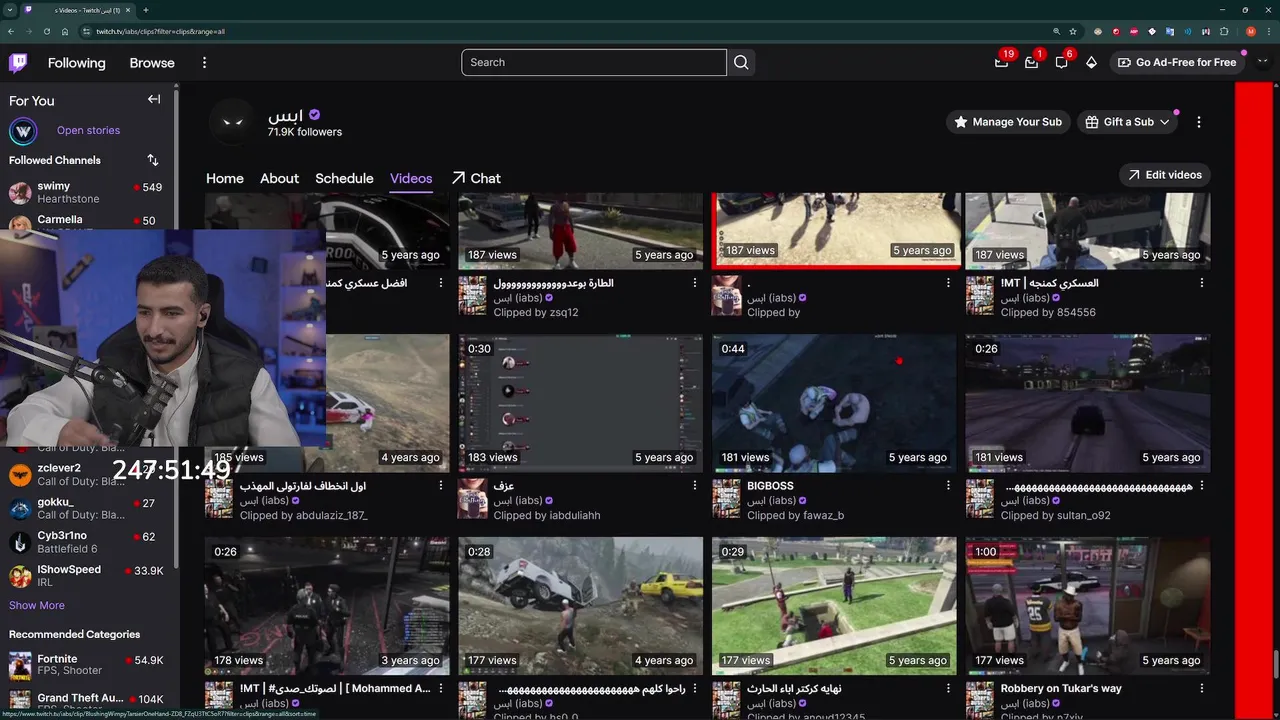
Task: Open a new browser tab
Action: click(x=146, y=10)
